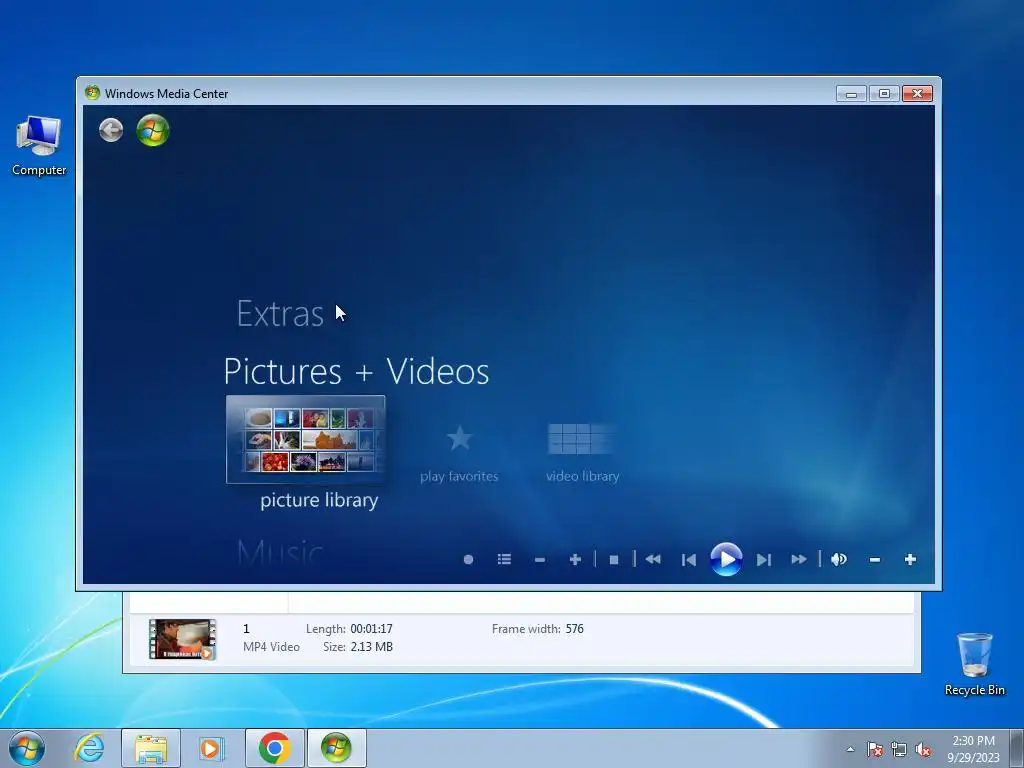Maximize the Windows Media Center window
Image resolution: width=1024 pixels, height=768 pixels.
click(884, 94)
